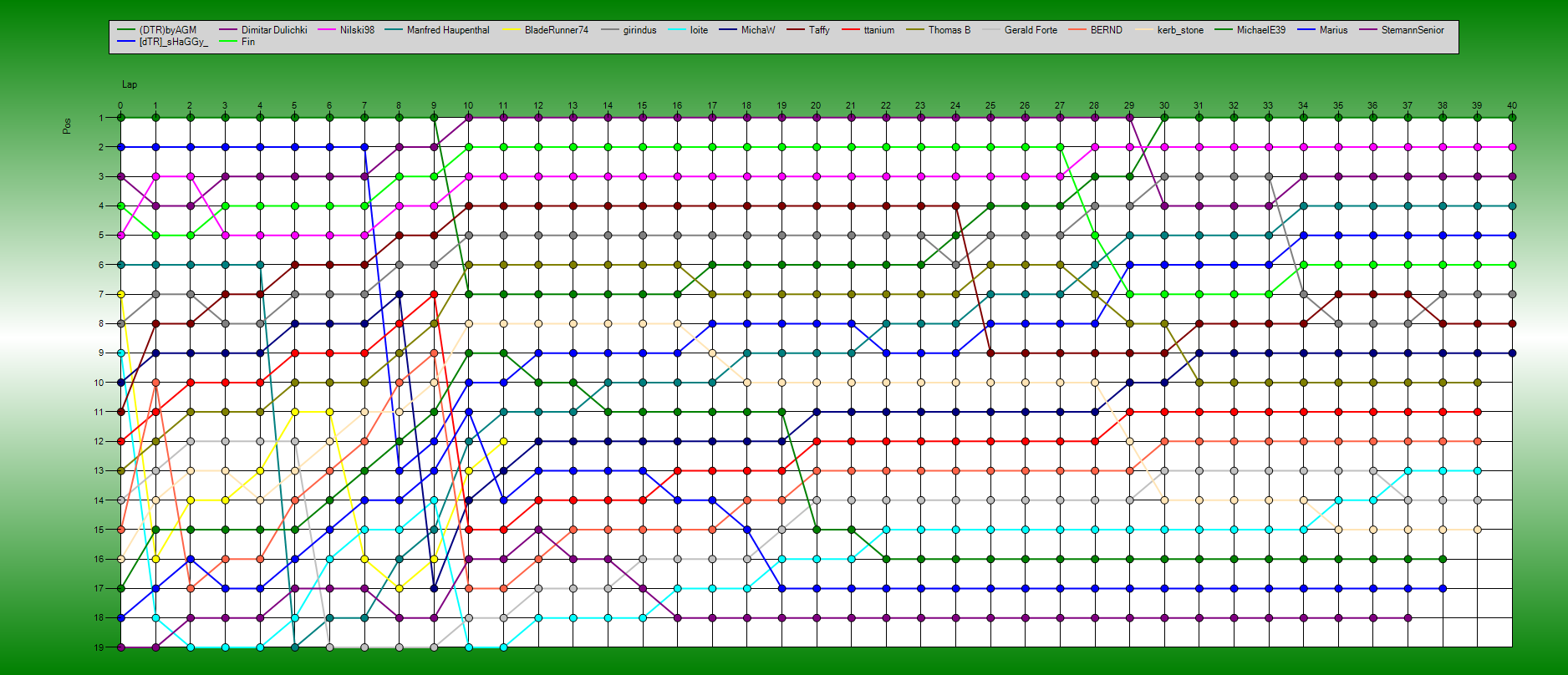Click the (DTR)byAGM legend label

point(168,30)
